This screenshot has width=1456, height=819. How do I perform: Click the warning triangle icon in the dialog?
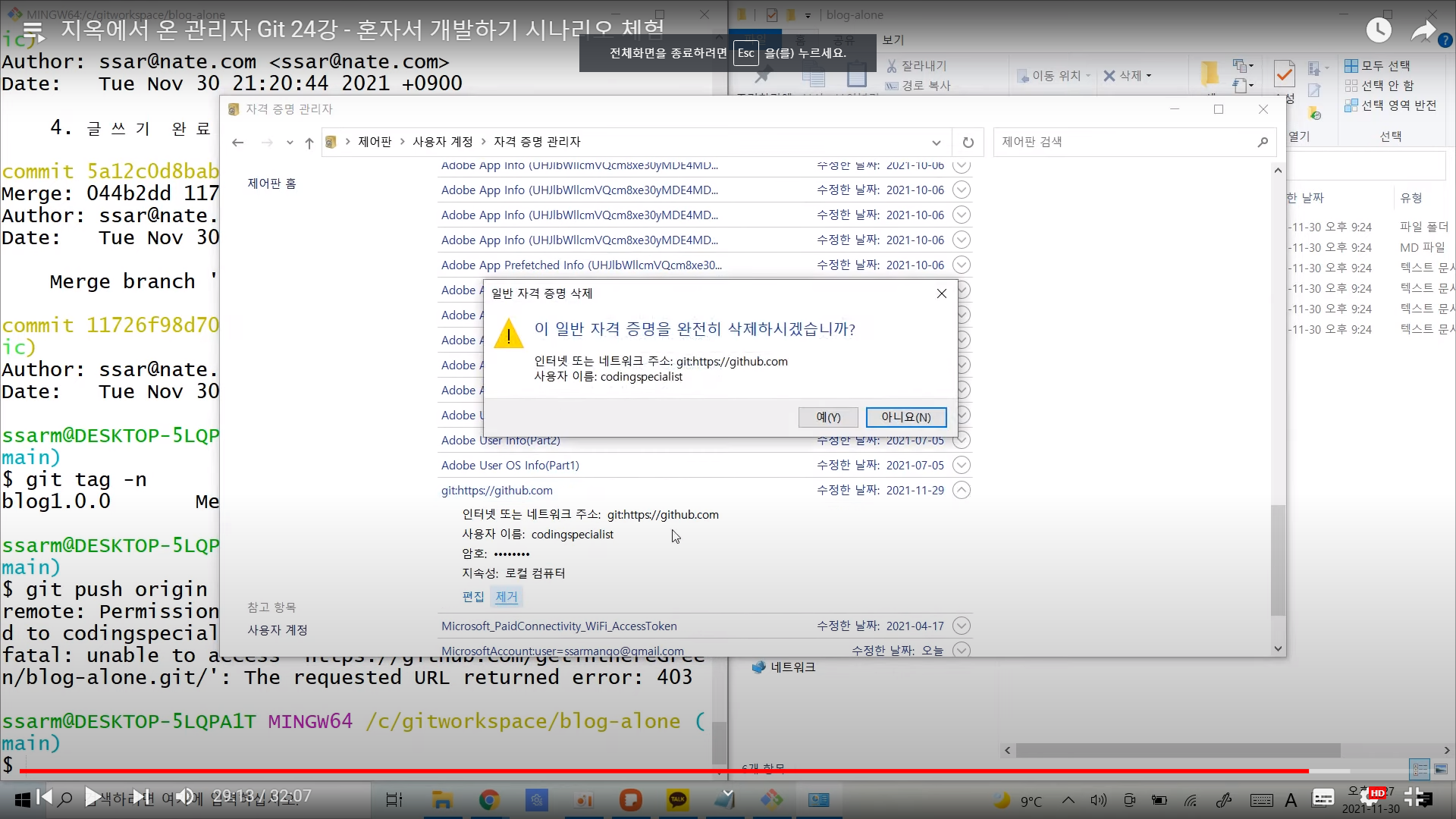click(508, 334)
